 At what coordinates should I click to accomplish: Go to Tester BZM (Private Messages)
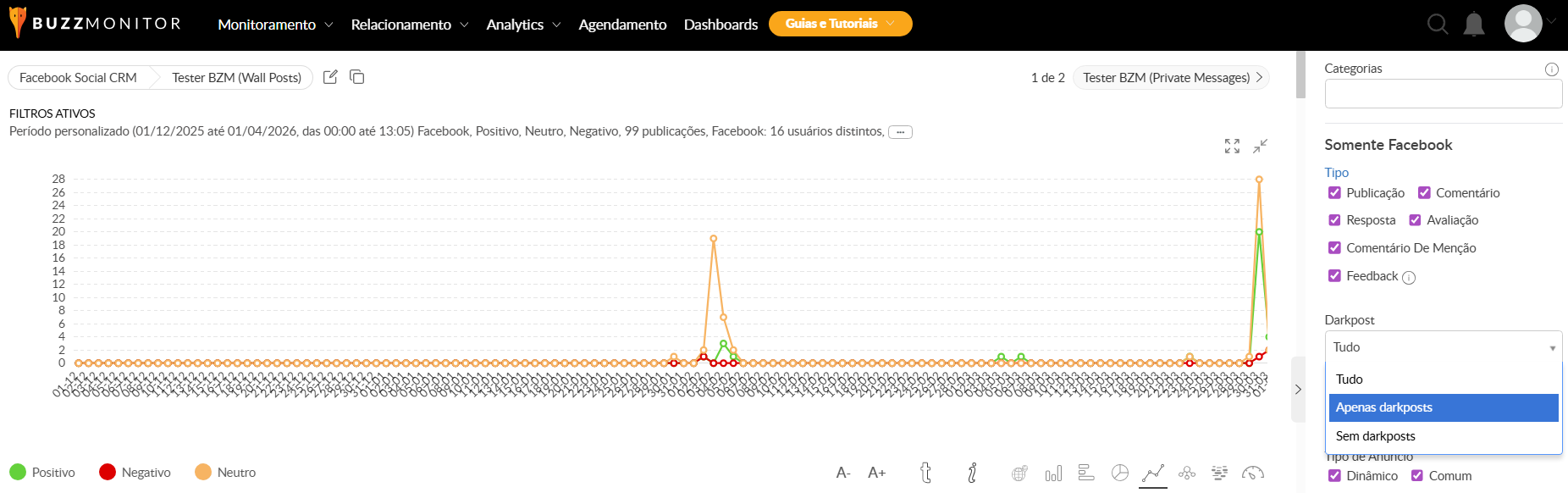pyautogui.click(x=1171, y=77)
